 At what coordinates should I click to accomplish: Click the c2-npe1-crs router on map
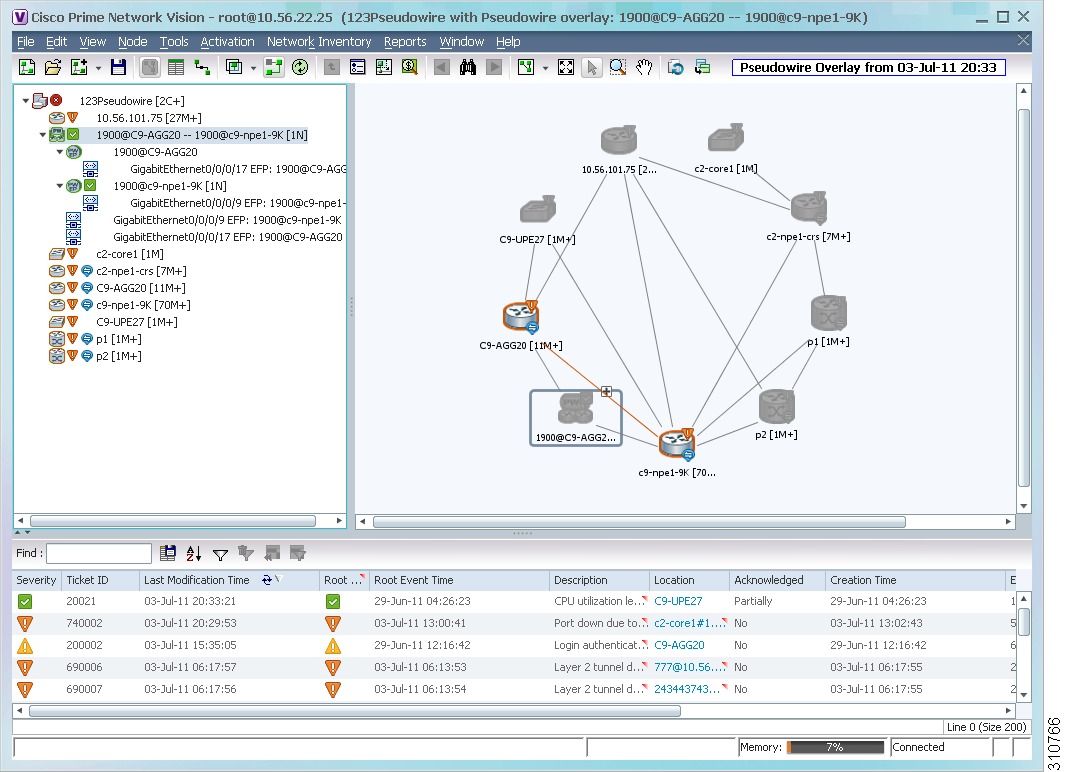(x=808, y=207)
